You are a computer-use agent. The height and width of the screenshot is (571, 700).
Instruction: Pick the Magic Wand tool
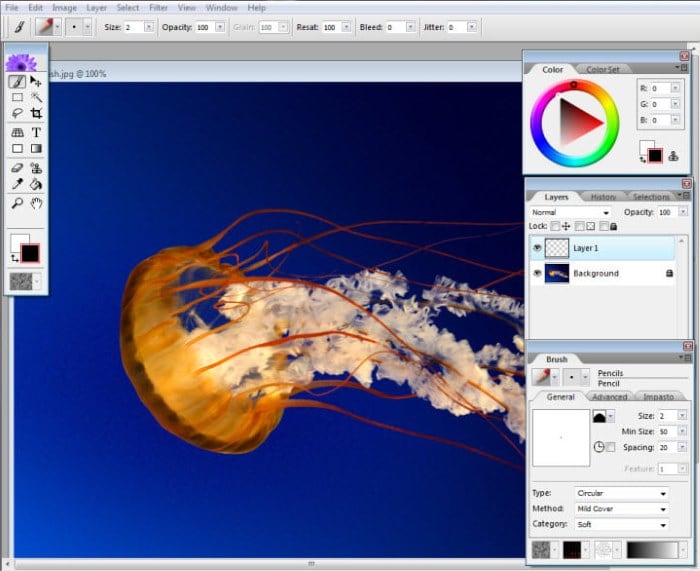tap(36, 97)
